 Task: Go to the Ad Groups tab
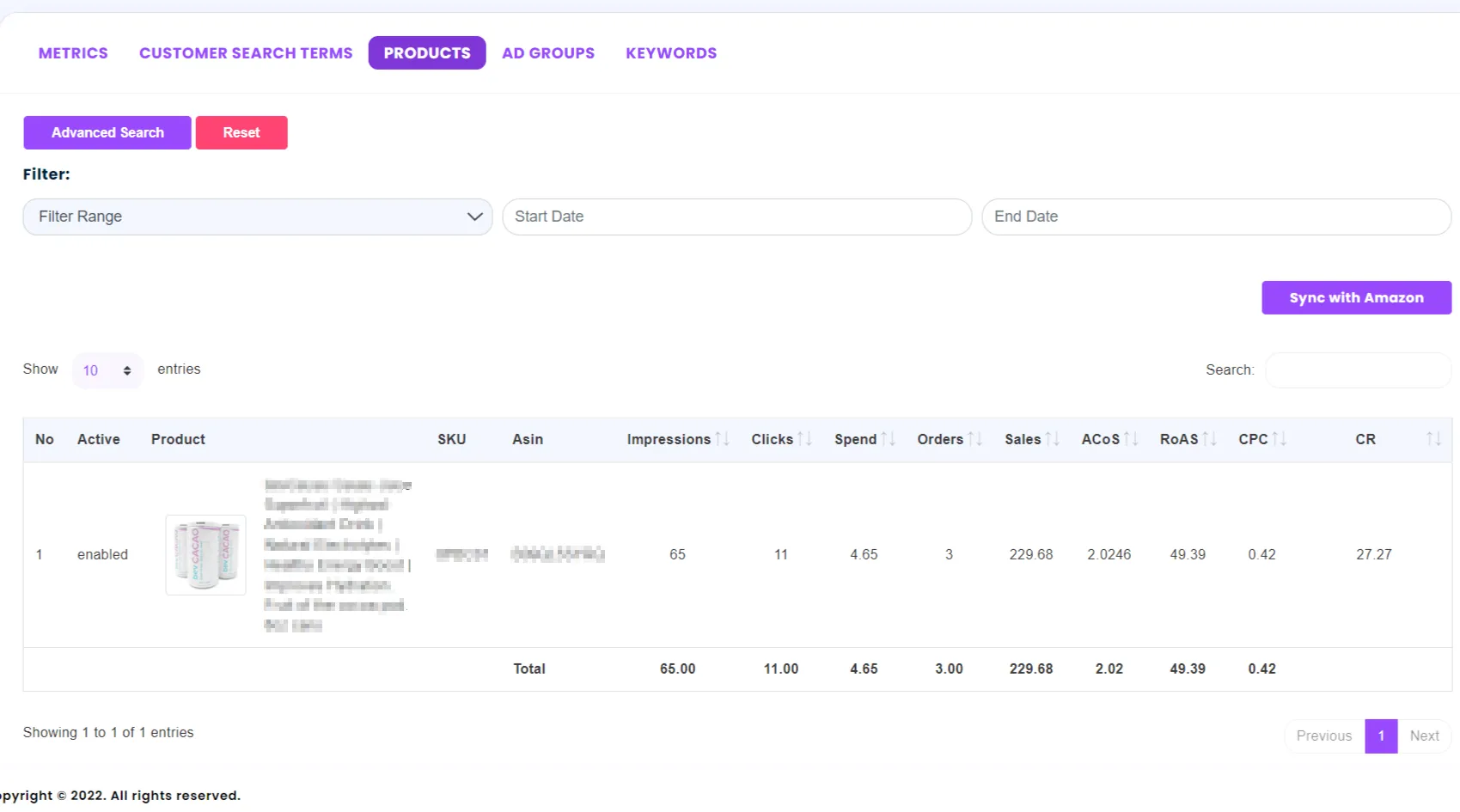click(548, 53)
